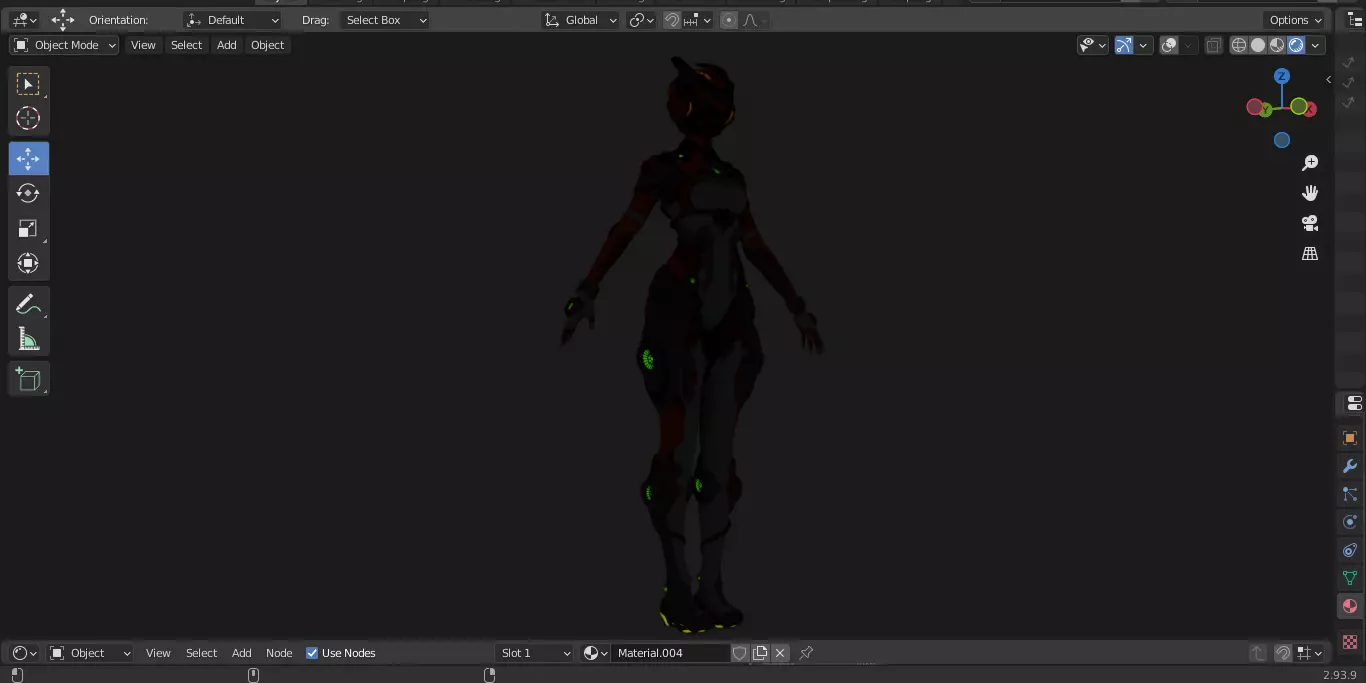The width and height of the screenshot is (1366, 683).
Task: Select the Scale tool
Action: tap(28, 228)
